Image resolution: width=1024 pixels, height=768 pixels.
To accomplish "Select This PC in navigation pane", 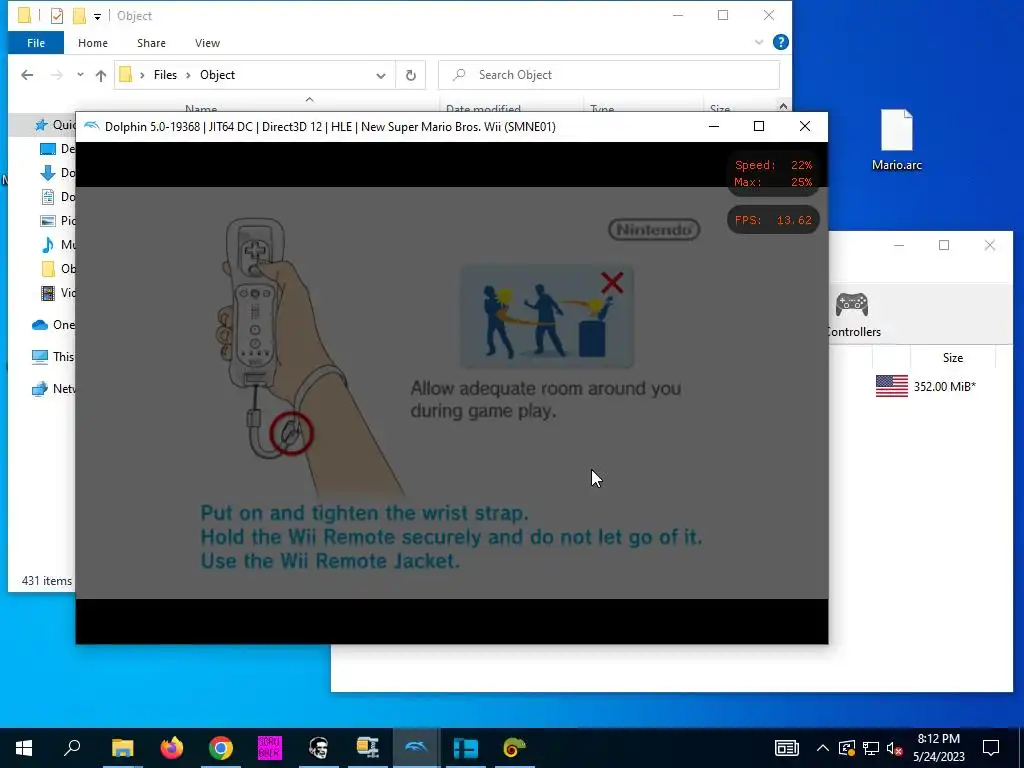I will click(x=54, y=357).
